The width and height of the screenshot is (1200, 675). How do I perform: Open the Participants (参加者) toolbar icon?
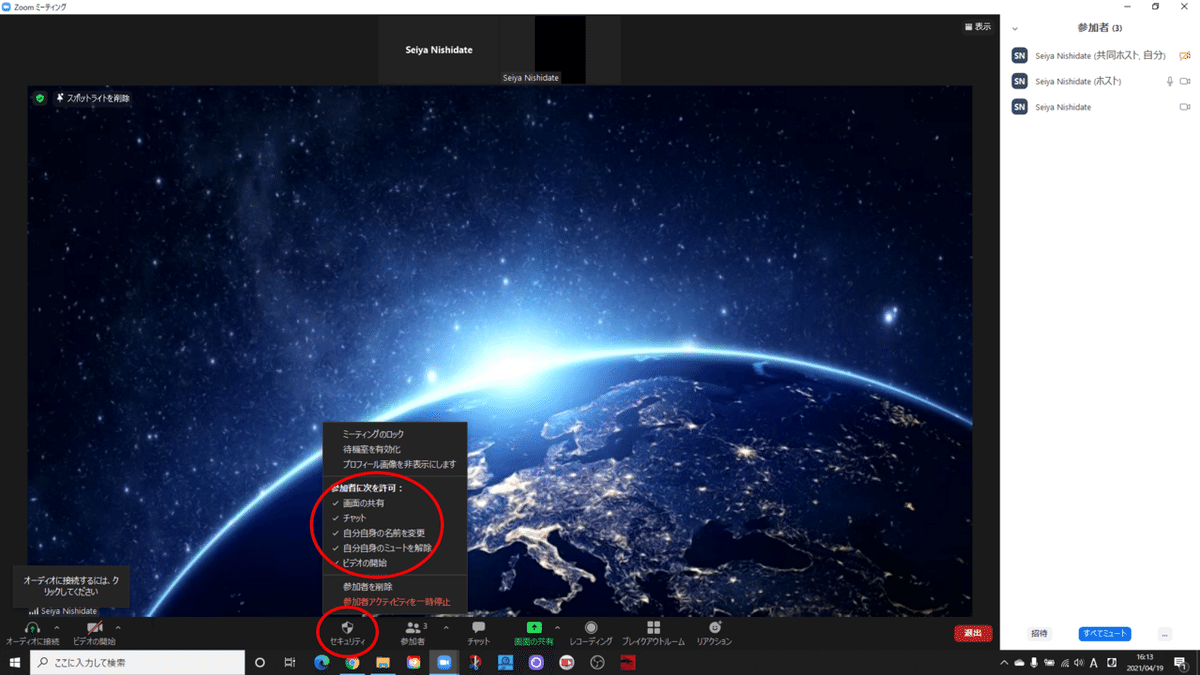[412, 627]
